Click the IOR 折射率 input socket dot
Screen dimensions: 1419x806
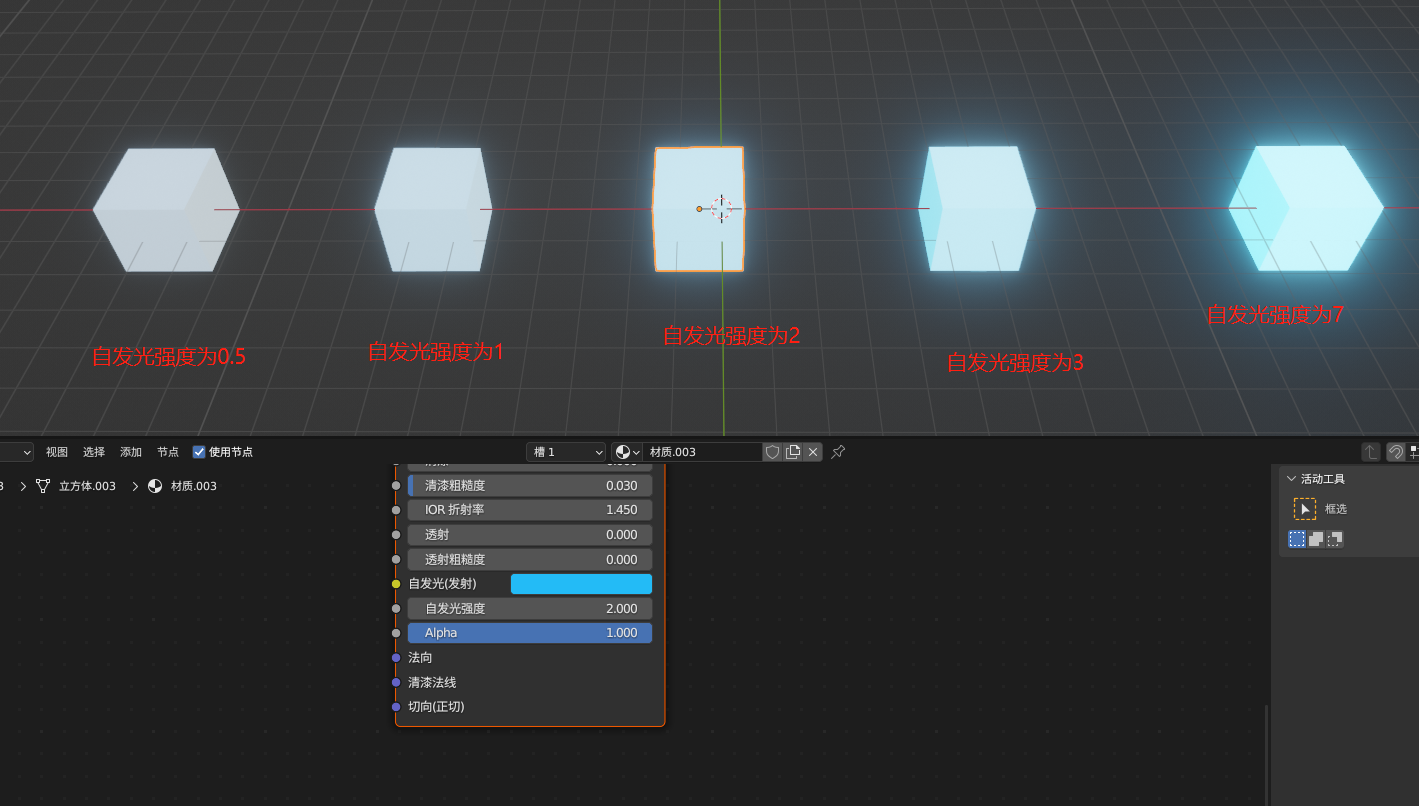tap(396, 510)
